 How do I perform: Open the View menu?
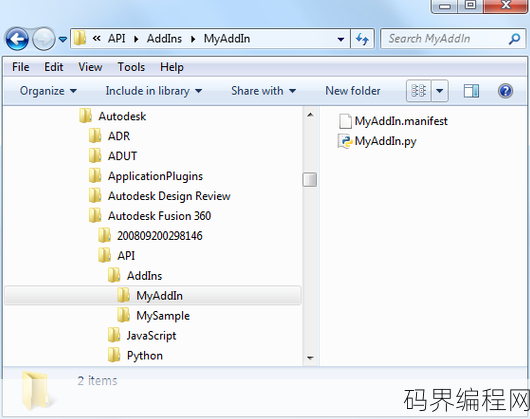[90, 67]
